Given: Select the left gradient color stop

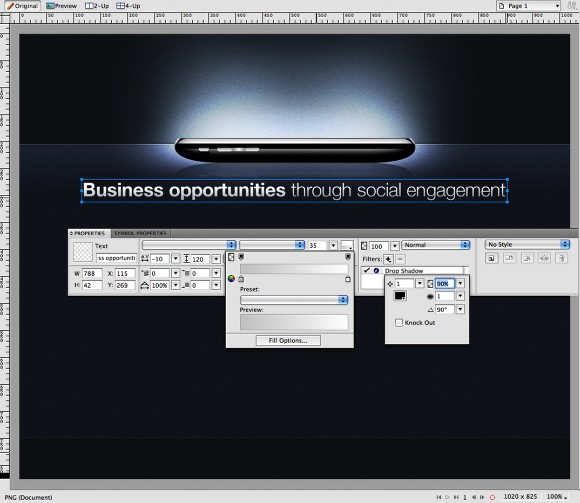Looking at the screenshot, I should tap(241, 279).
